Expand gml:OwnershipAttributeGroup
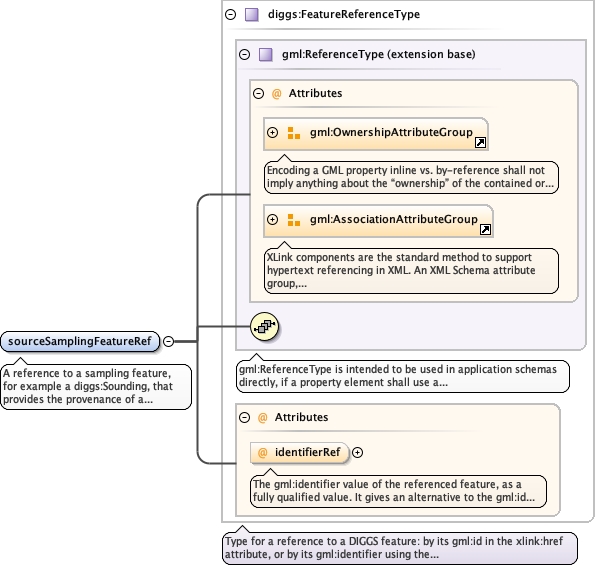Viewport: 596px width, 568px height. 272,132
